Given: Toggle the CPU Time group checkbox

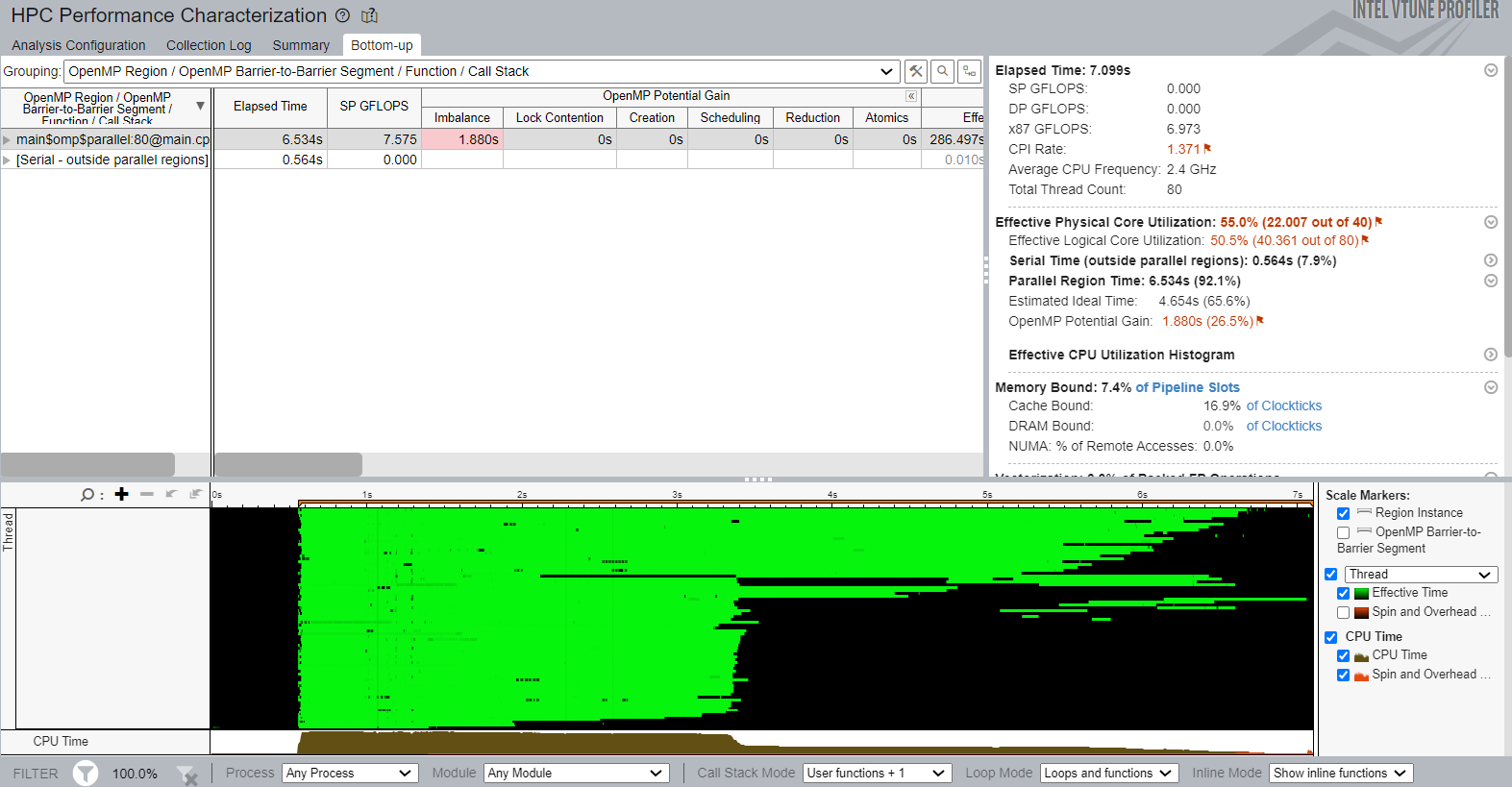Looking at the screenshot, I should (1330, 637).
